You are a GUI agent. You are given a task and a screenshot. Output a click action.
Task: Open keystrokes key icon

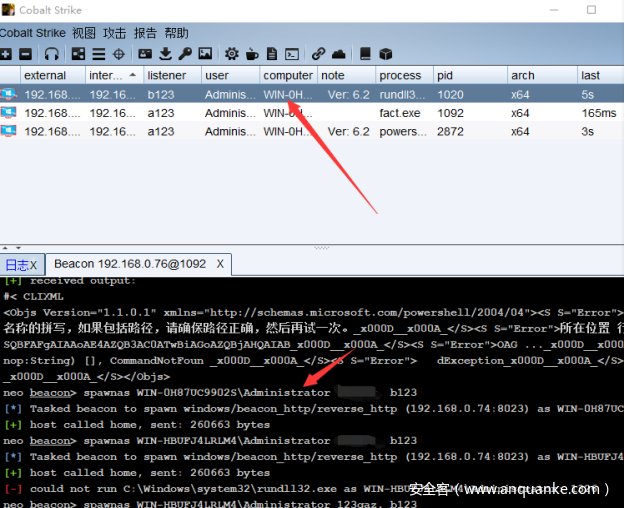185,54
